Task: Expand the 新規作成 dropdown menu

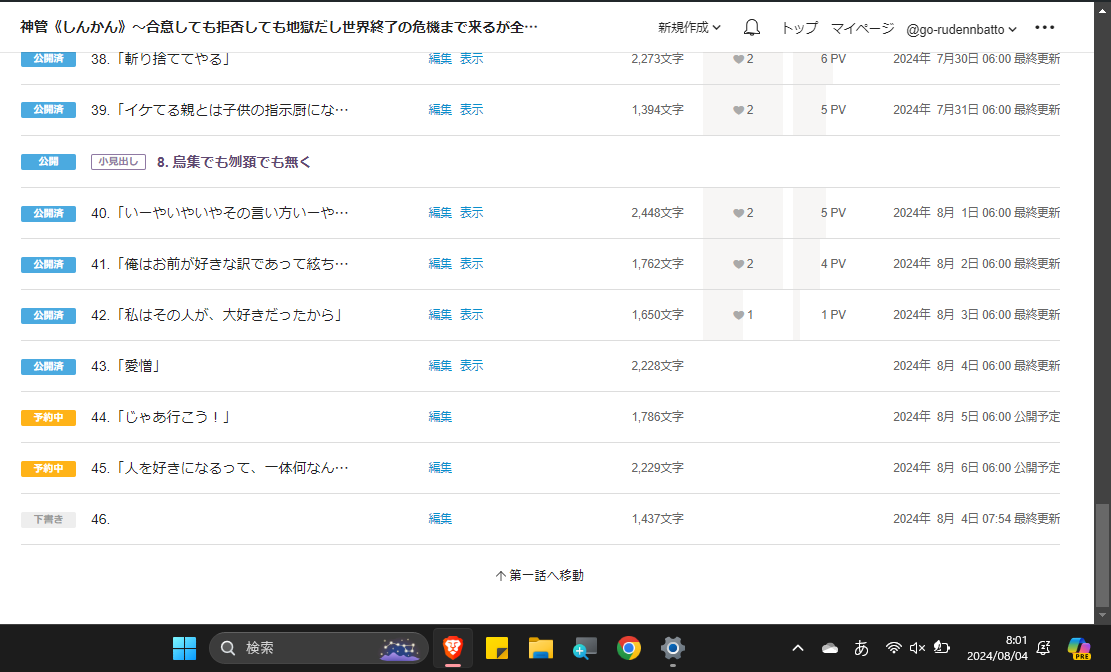Action: (689, 28)
